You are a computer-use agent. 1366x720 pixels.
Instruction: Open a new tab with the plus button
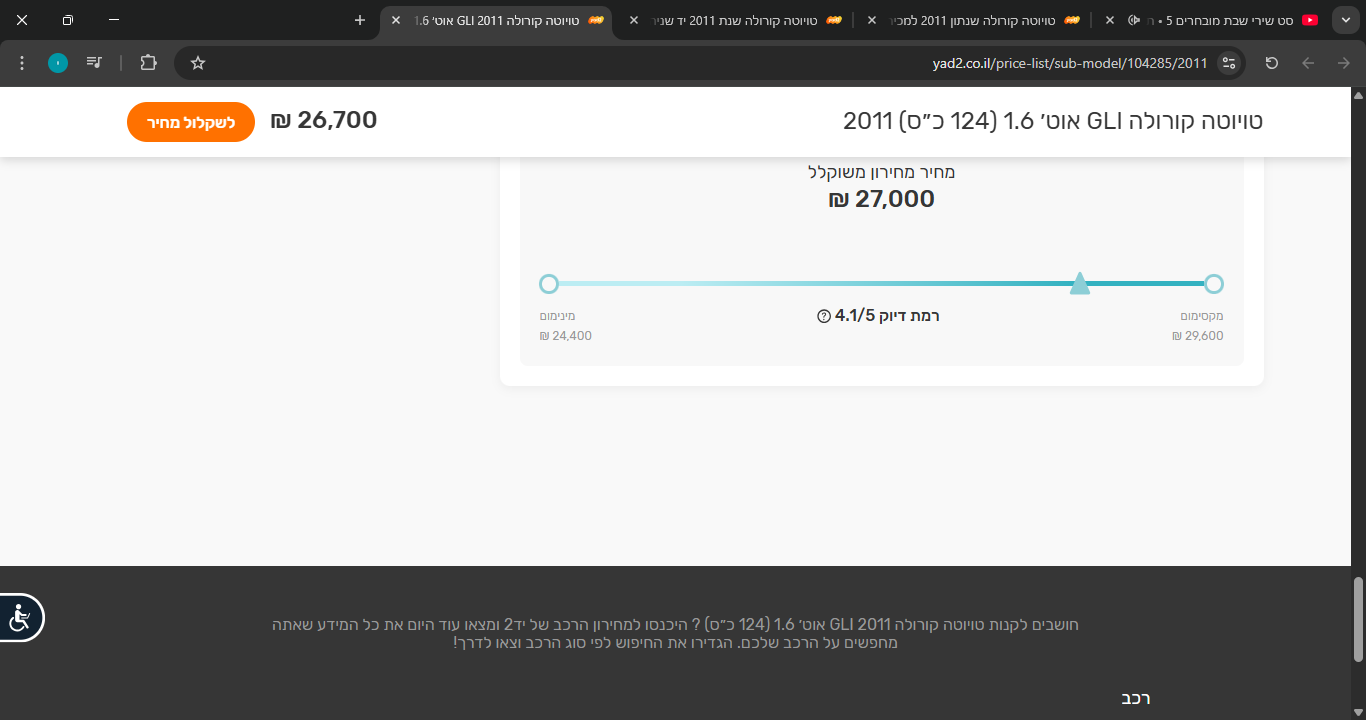[360, 20]
